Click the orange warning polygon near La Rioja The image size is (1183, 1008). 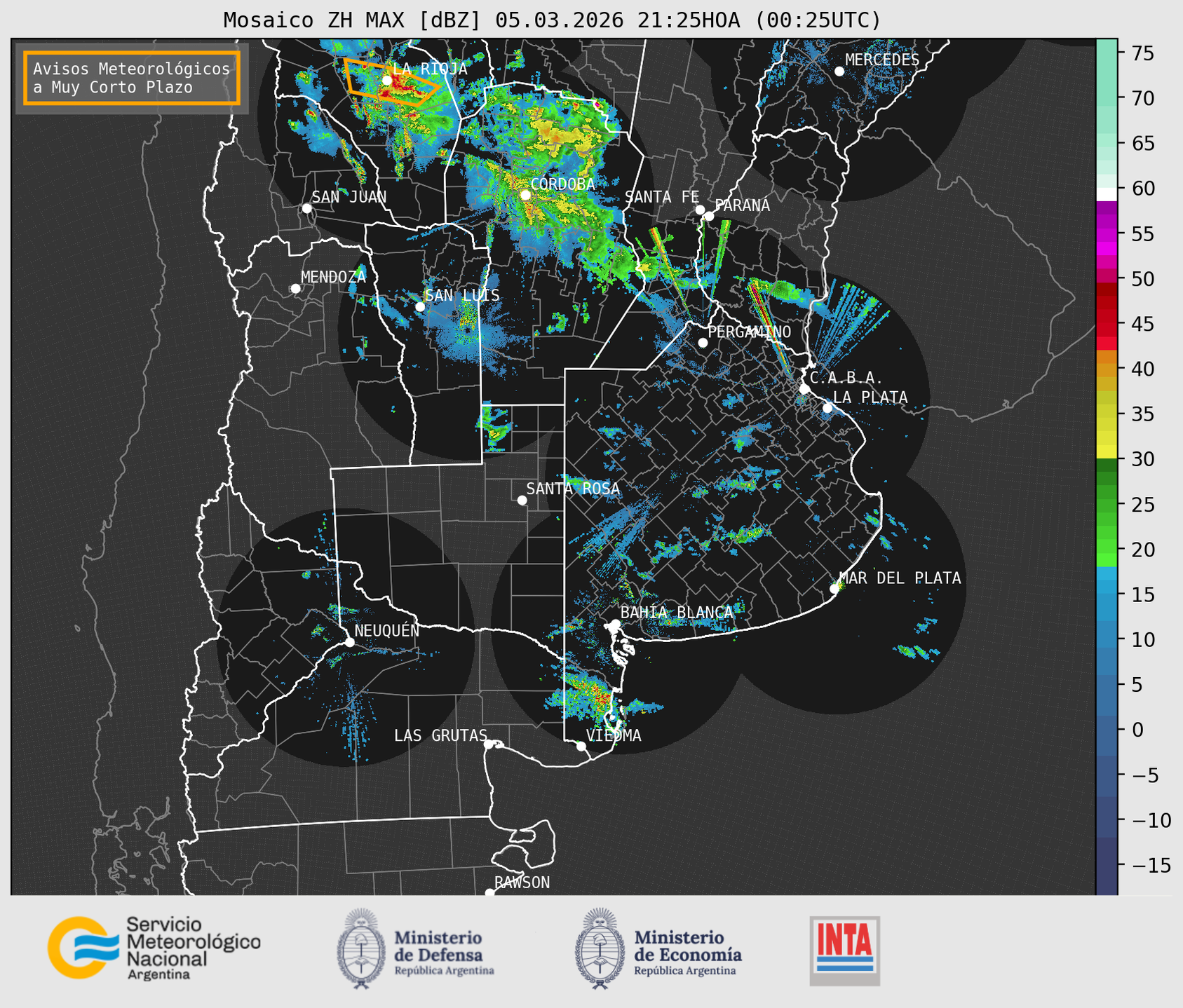click(391, 83)
